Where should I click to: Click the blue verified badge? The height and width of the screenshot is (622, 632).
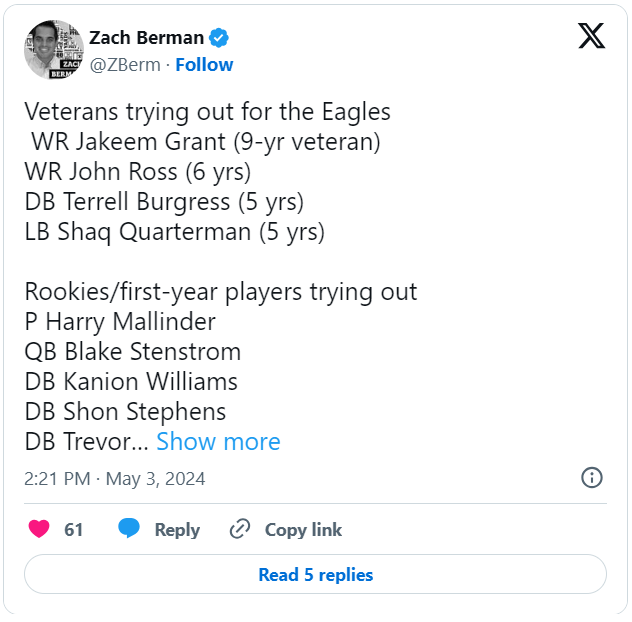219,38
